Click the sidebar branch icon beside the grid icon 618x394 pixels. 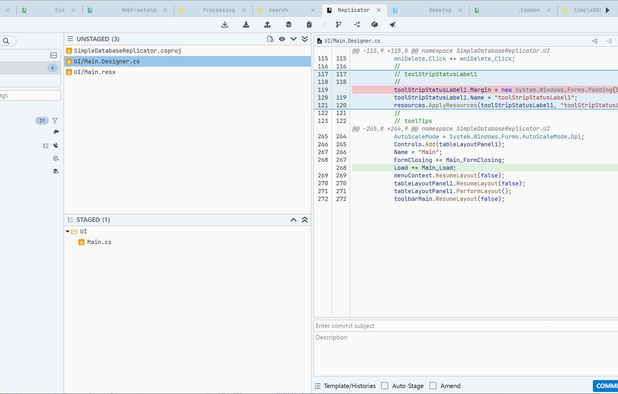56,146
